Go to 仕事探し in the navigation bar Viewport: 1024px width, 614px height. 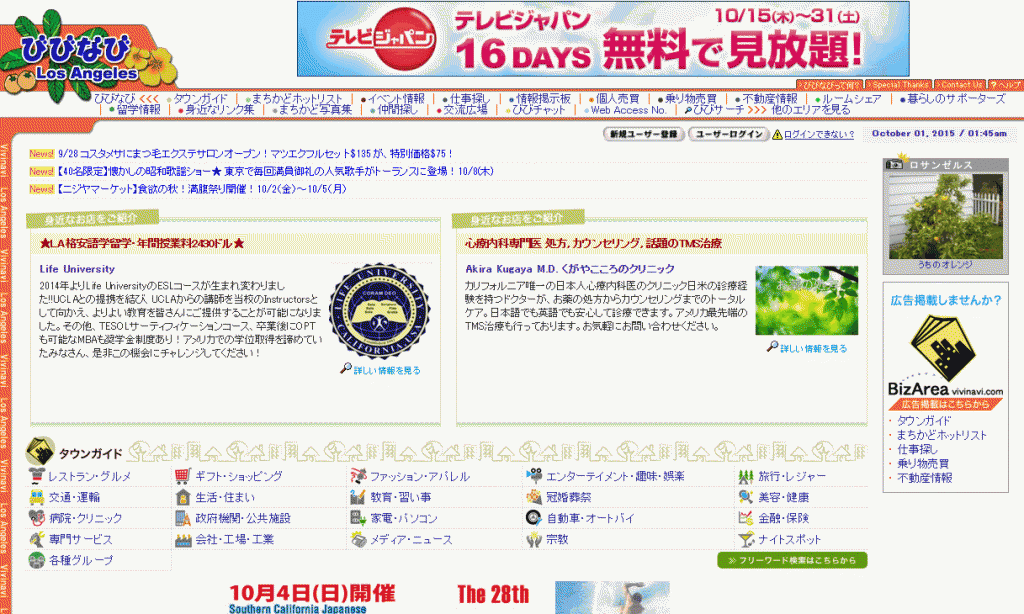pyautogui.click(x=470, y=99)
